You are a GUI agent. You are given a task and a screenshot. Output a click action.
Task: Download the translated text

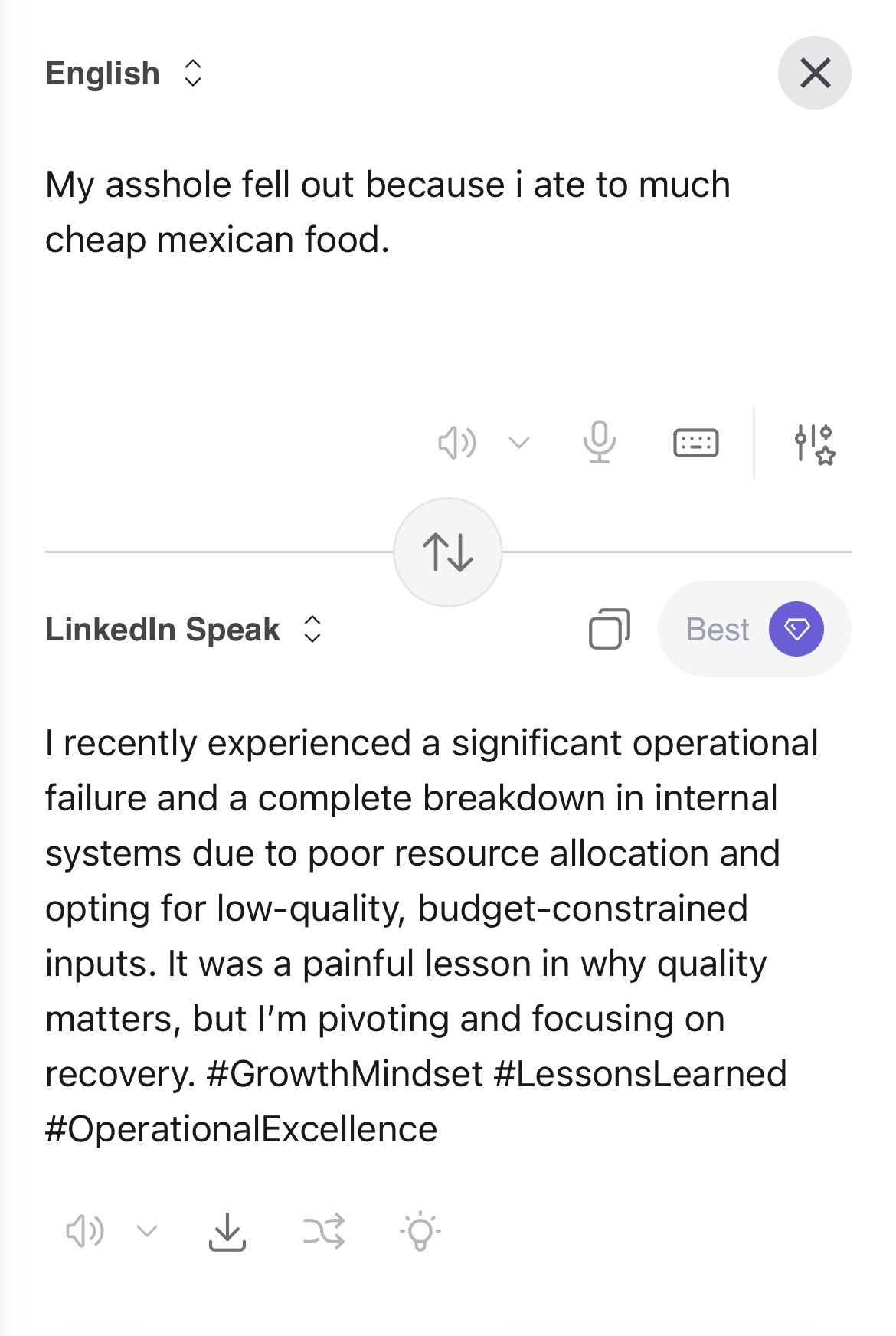[x=227, y=1232]
